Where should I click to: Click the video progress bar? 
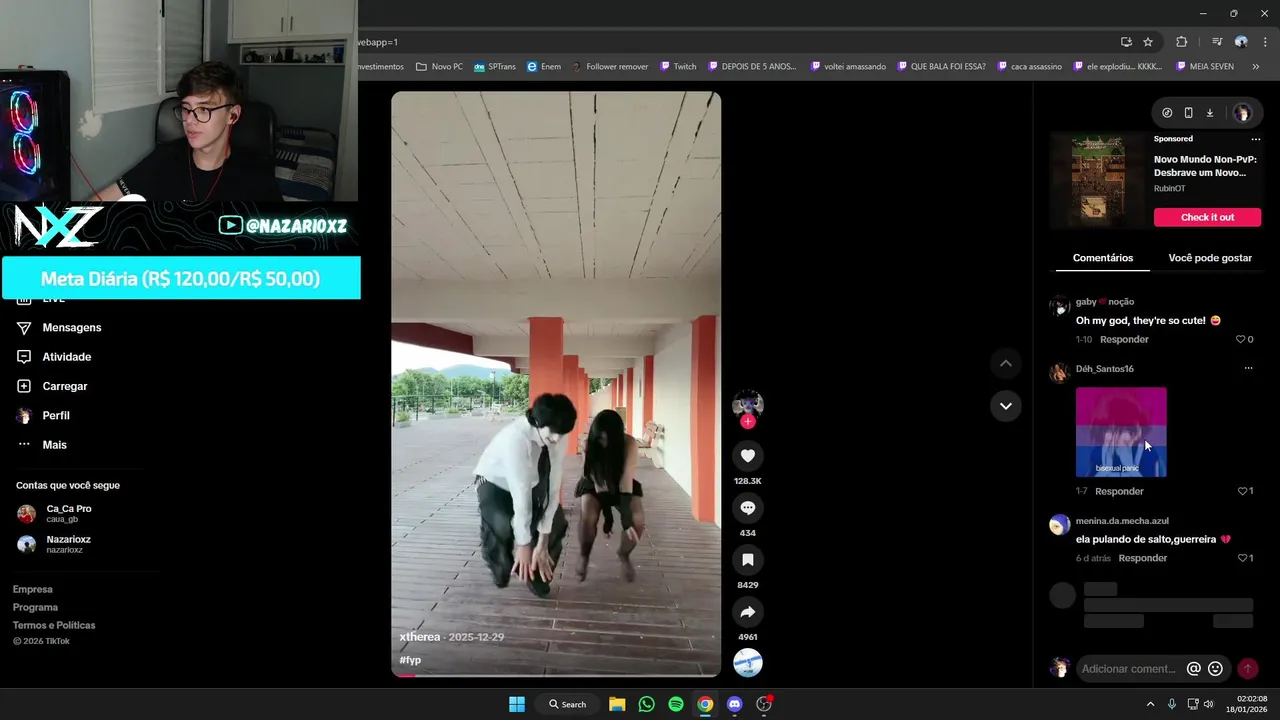(556, 675)
